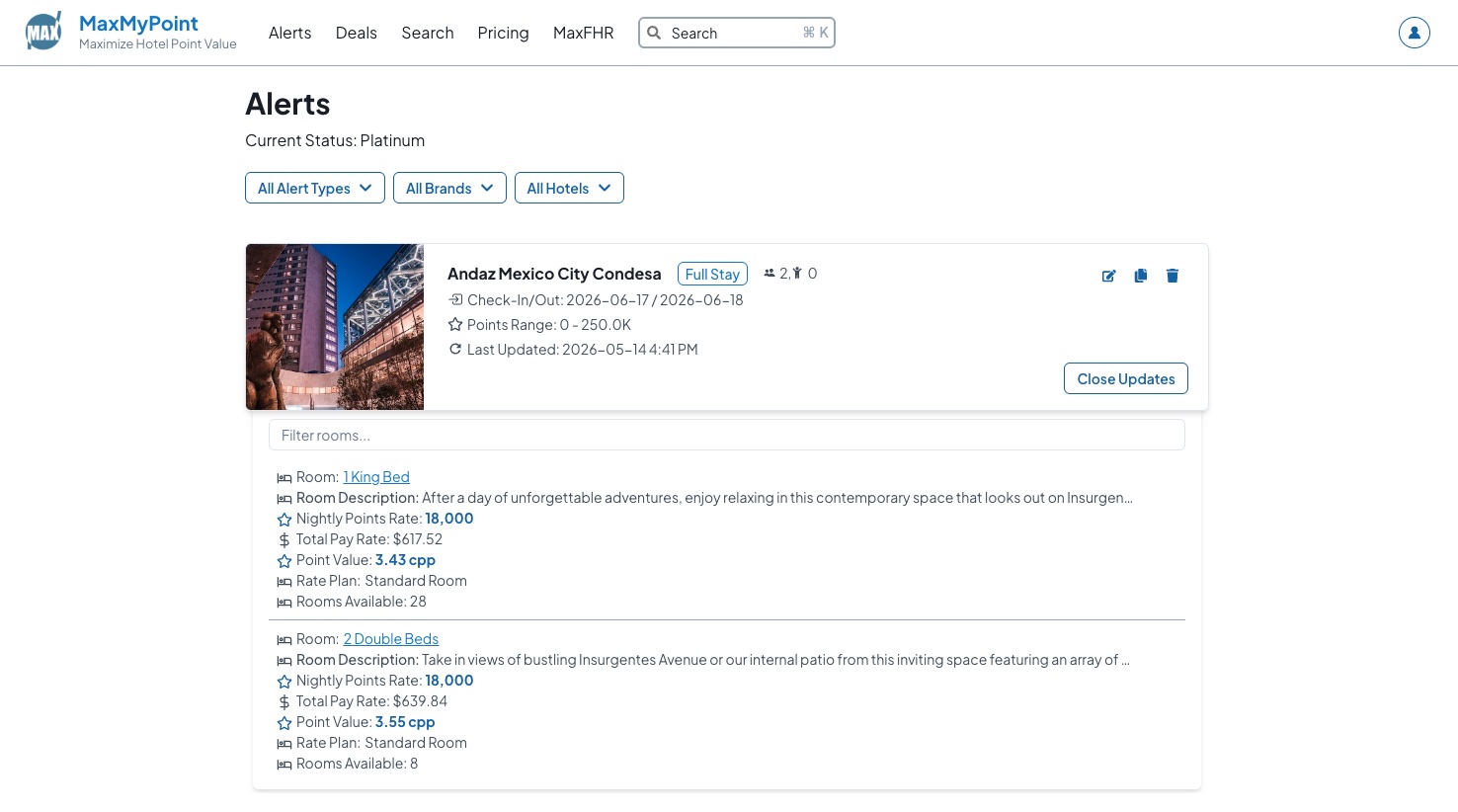Click the 1 King Bed room description text

pyautogui.click(x=715, y=498)
